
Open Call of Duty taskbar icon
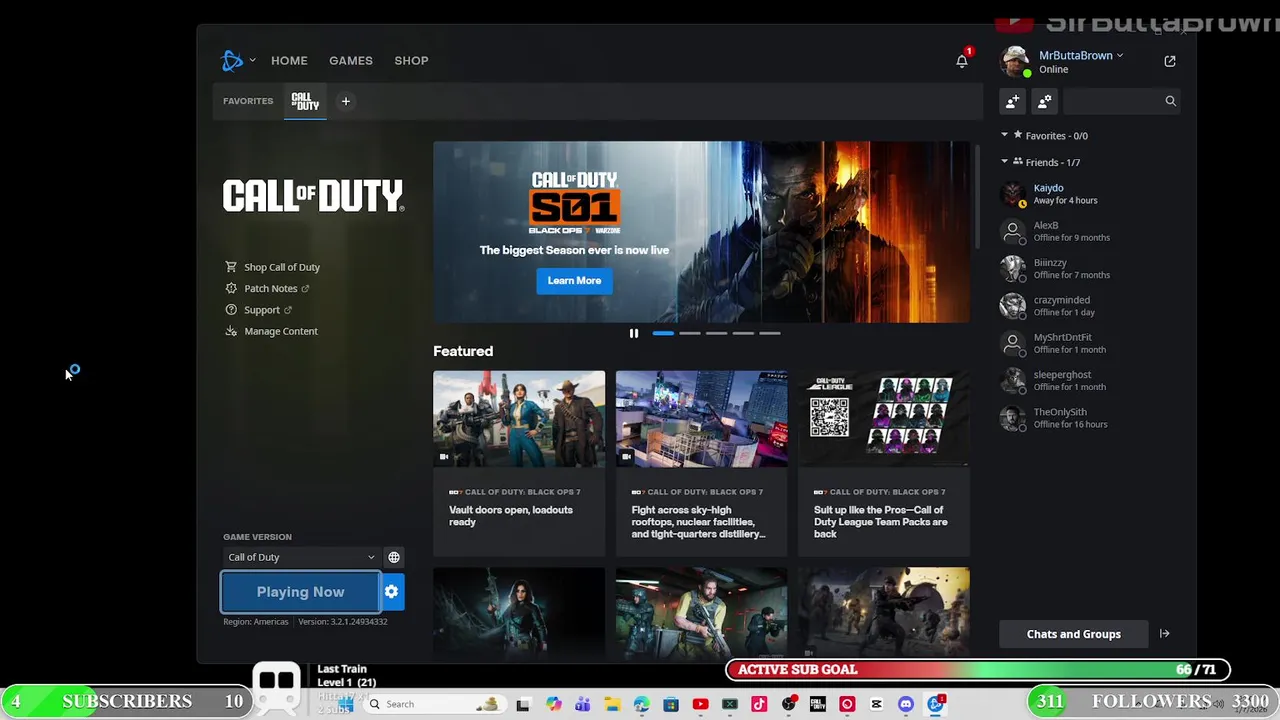(817, 704)
